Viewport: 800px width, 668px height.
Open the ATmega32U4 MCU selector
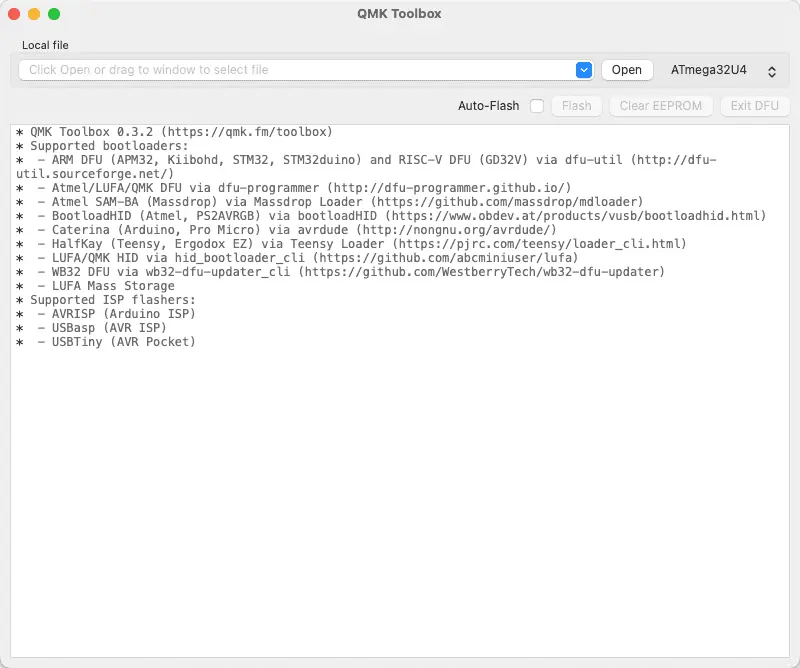[x=723, y=70]
